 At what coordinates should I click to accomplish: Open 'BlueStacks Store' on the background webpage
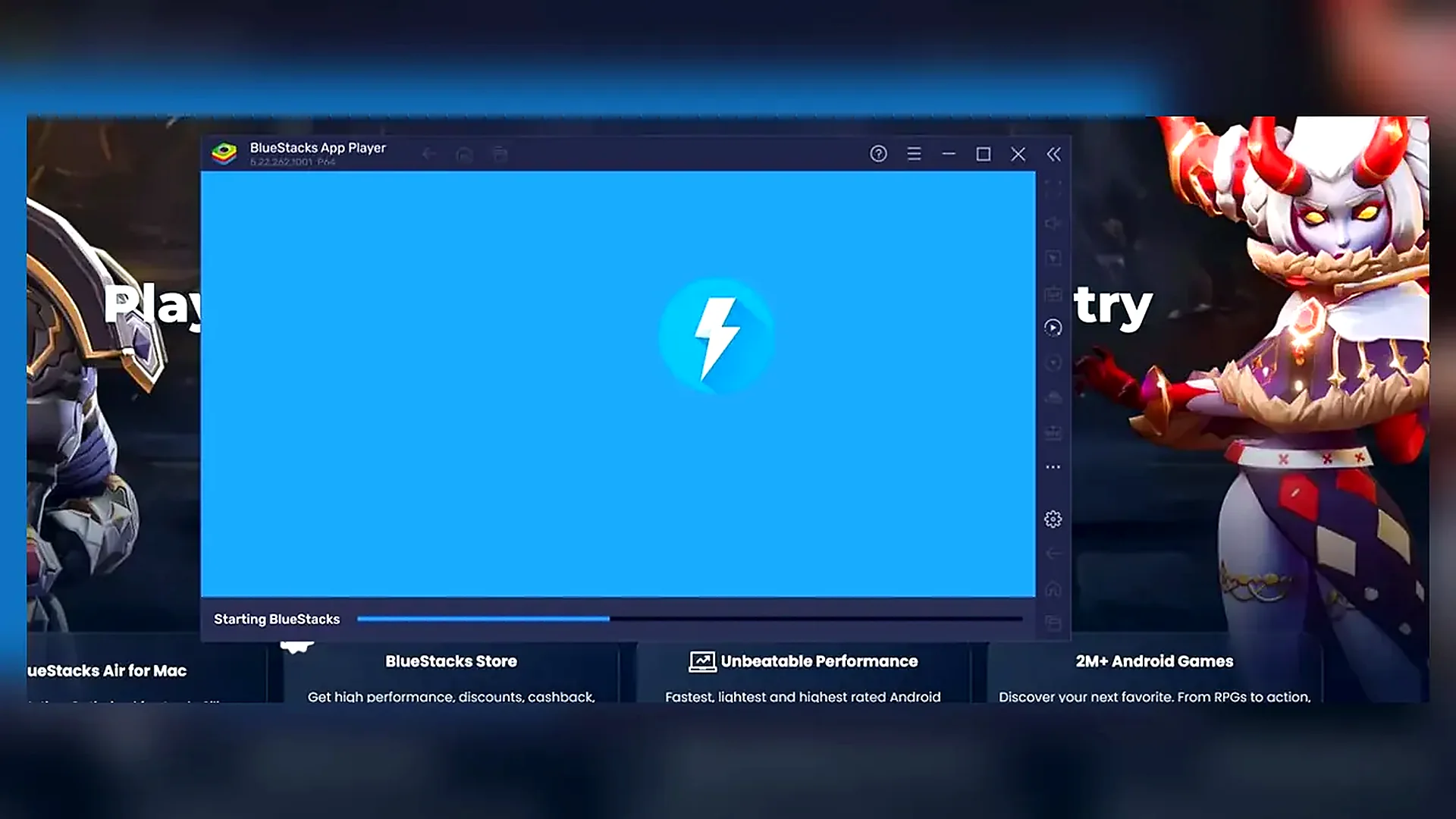[451, 661]
